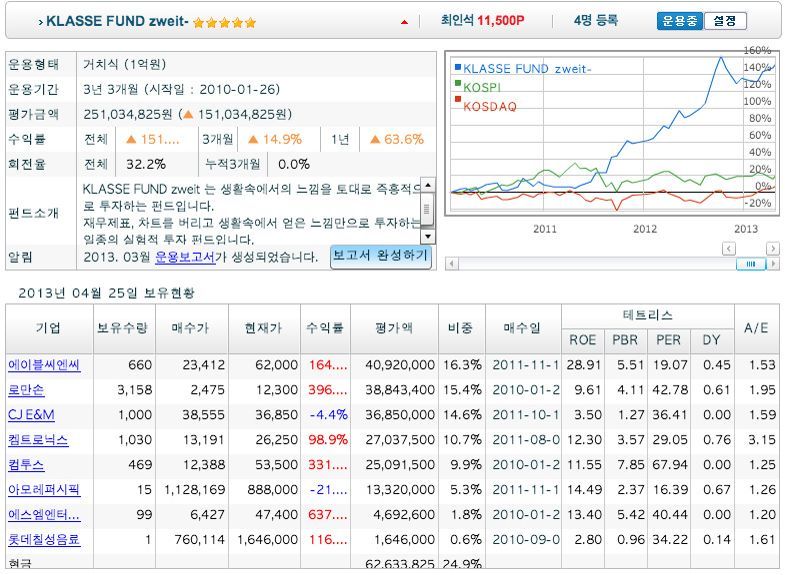Click the fund intro scroll-up arrow

(428, 185)
